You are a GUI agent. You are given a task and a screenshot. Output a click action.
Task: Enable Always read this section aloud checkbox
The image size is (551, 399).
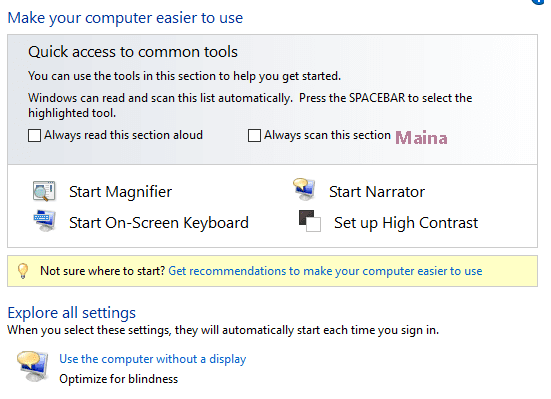tap(34, 135)
